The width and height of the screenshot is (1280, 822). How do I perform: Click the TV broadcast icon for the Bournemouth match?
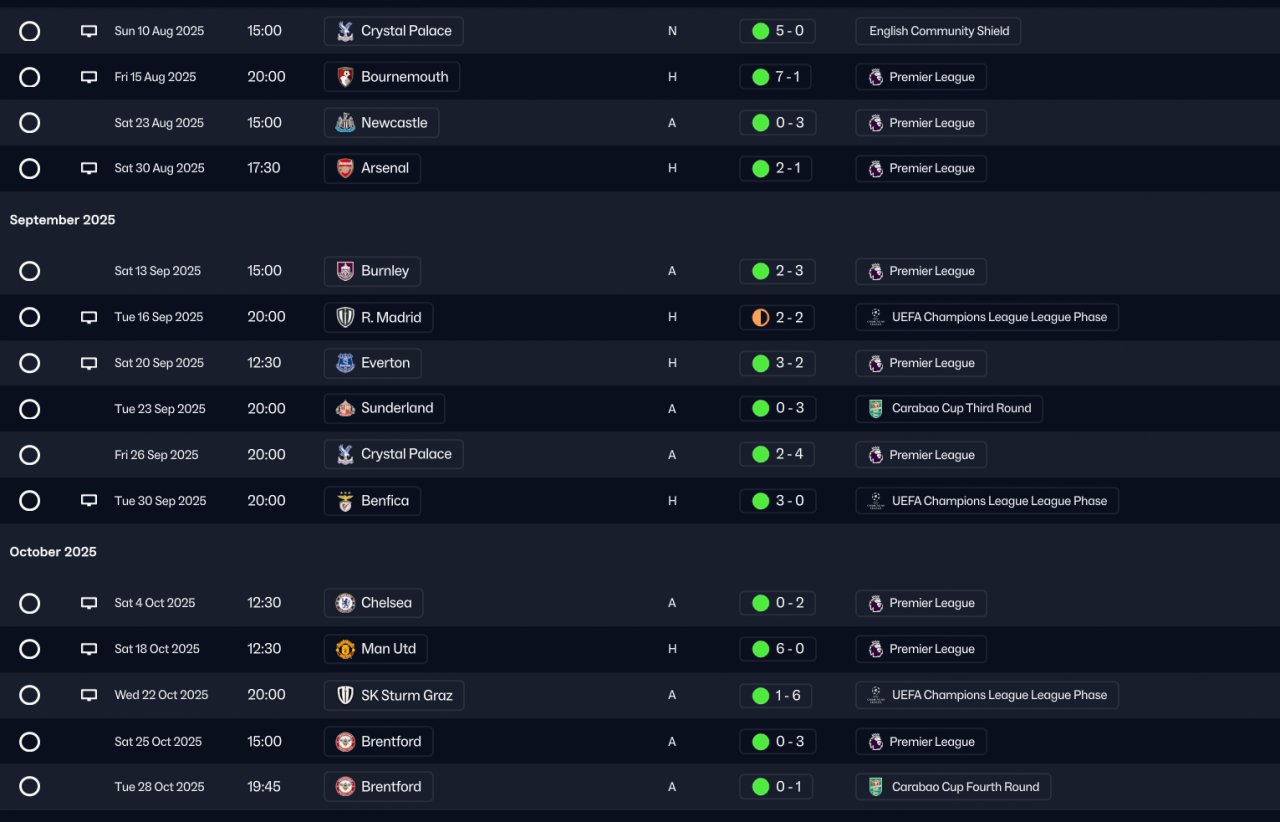pos(89,77)
